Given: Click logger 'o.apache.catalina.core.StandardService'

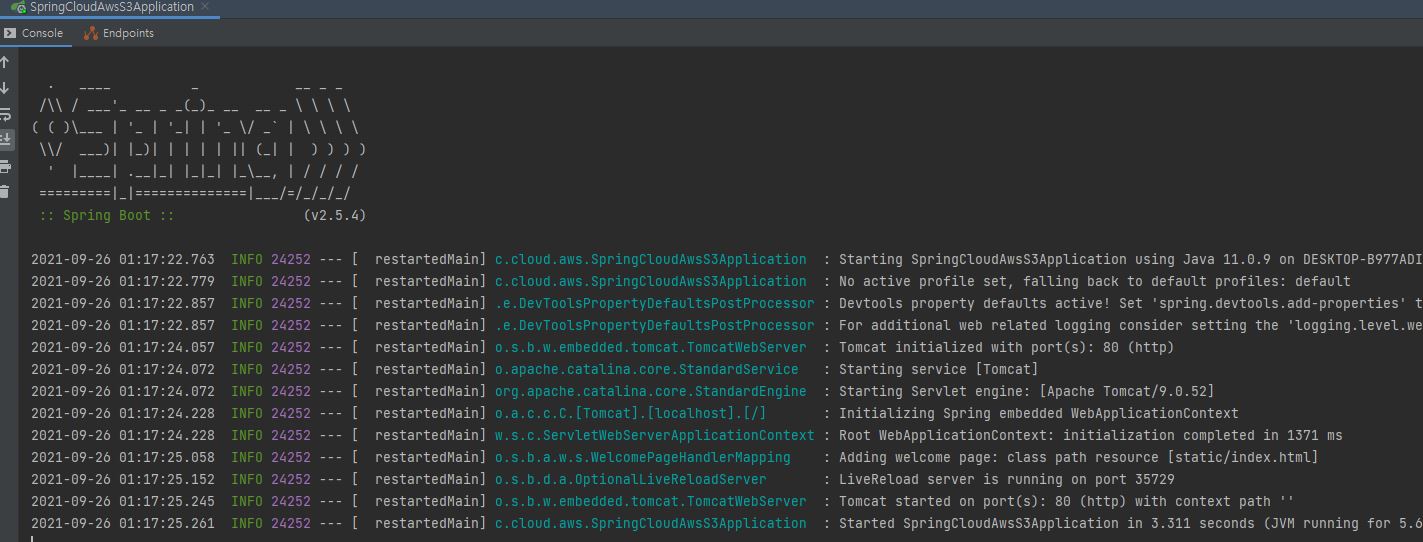Looking at the screenshot, I should (646, 369).
